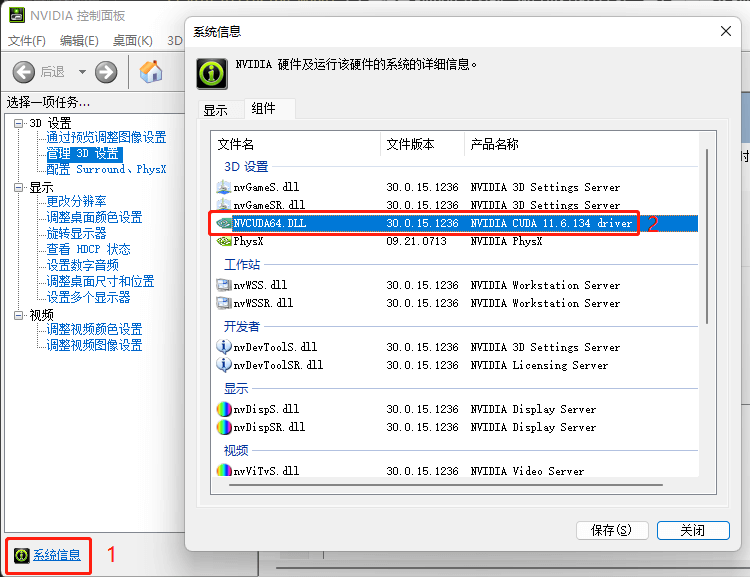Click the NVIDIA Control Panel title bar icon
This screenshot has width=750, height=577.
pos(17,15)
